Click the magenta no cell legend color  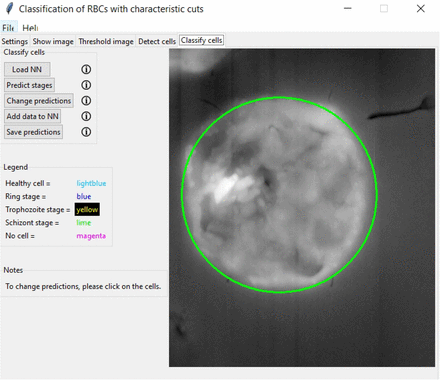click(91, 236)
